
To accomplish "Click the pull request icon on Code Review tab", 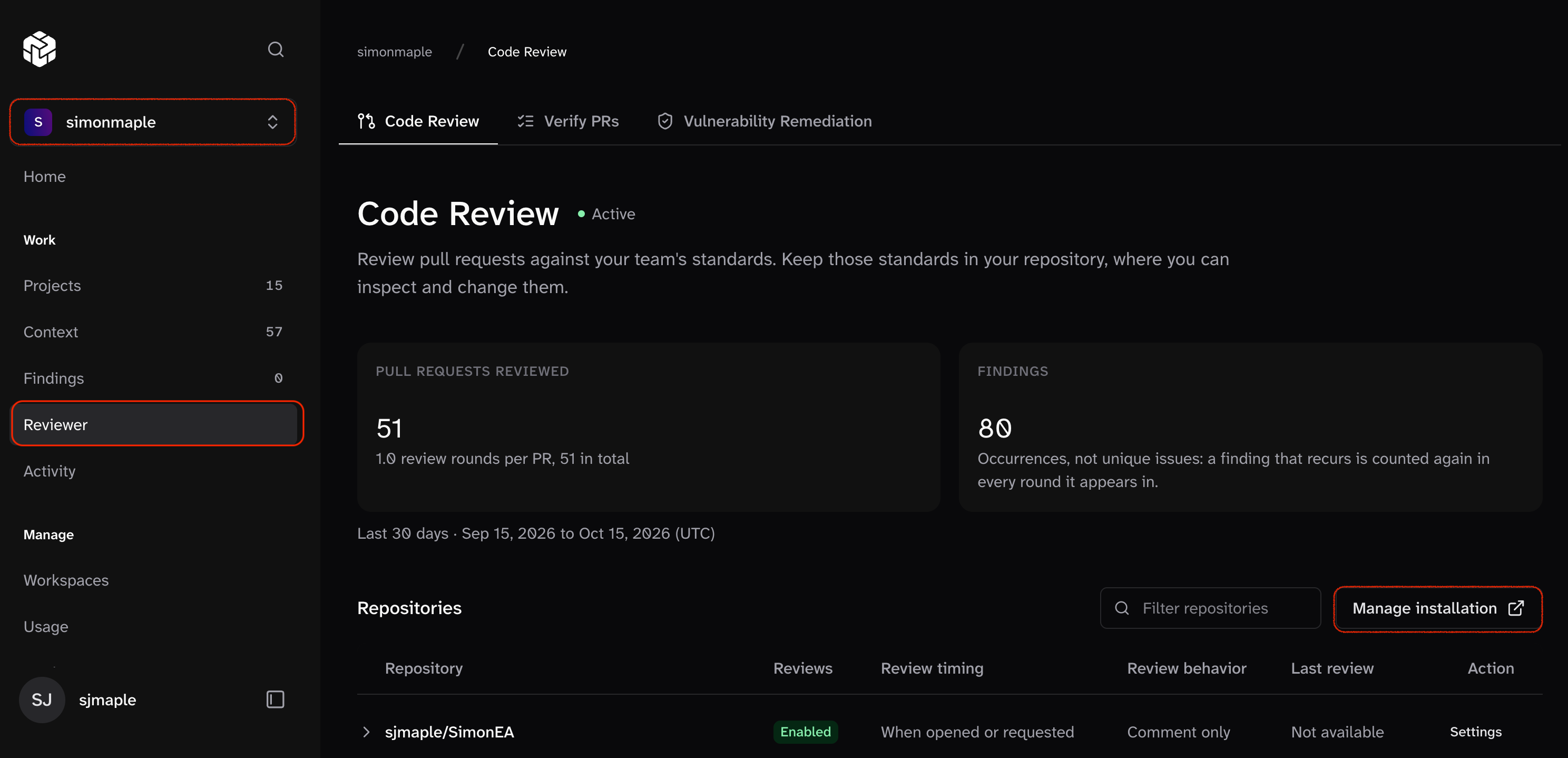I will coord(366,121).
